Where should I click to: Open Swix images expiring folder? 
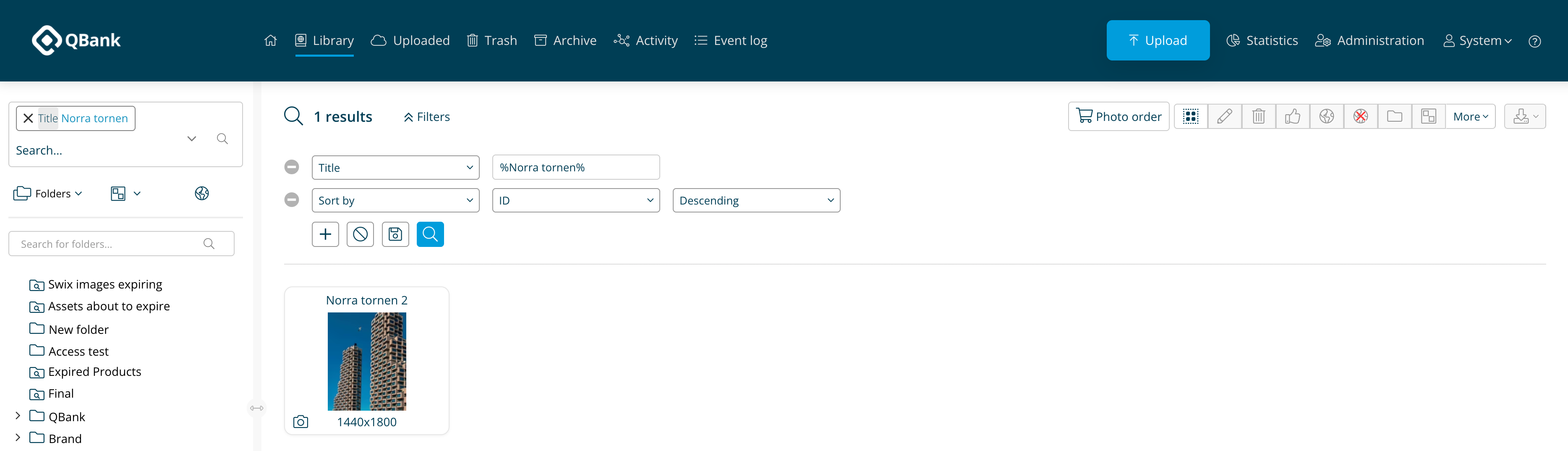coord(96,284)
